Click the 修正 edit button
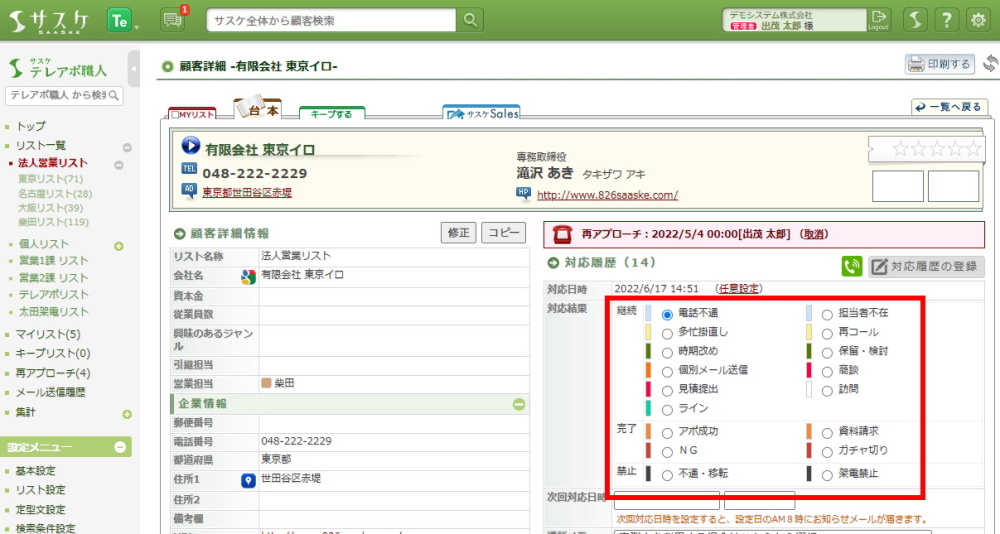1000x534 pixels. (x=458, y=233)
